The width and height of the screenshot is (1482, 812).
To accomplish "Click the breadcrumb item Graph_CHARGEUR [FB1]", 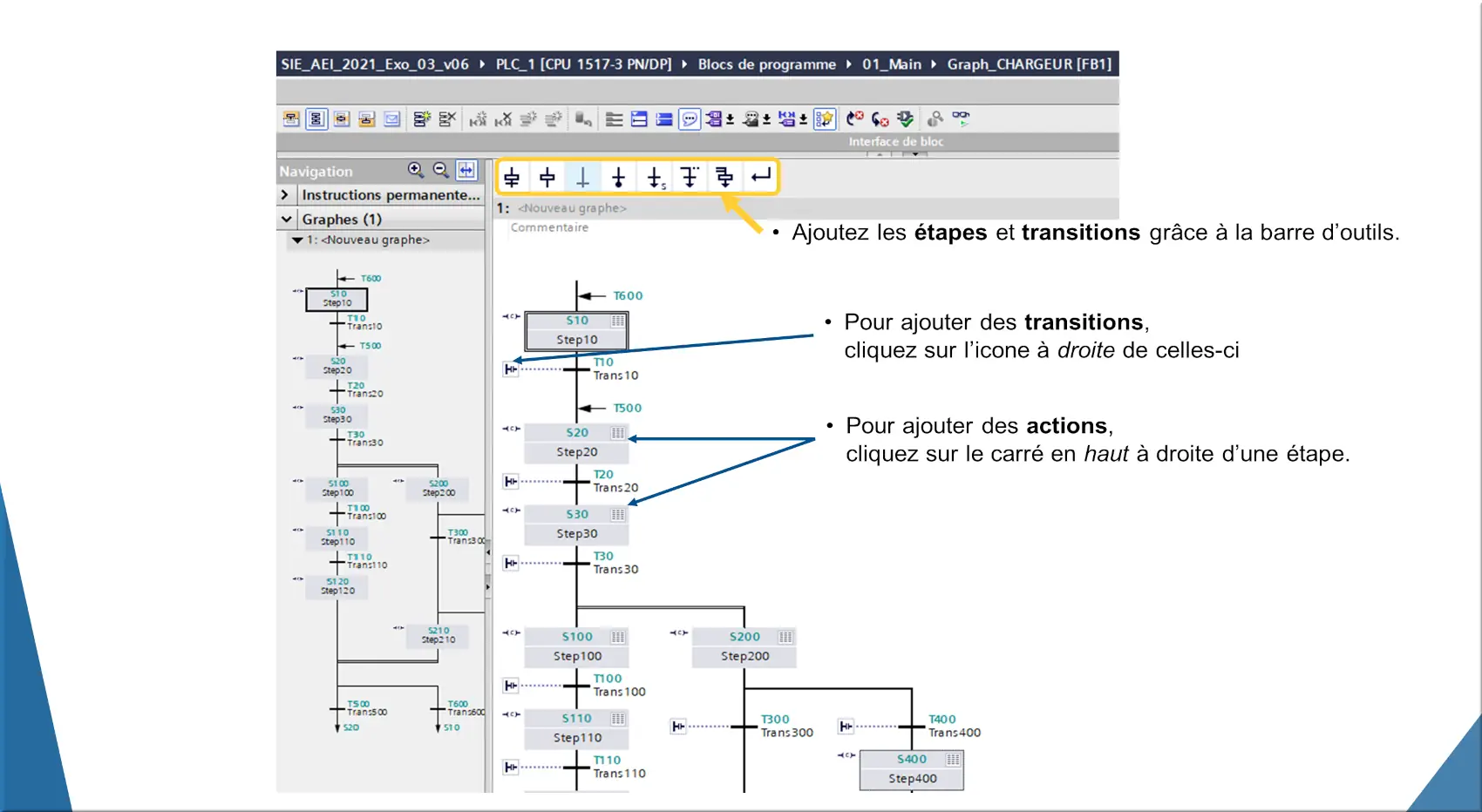I will coord(1030,64).
